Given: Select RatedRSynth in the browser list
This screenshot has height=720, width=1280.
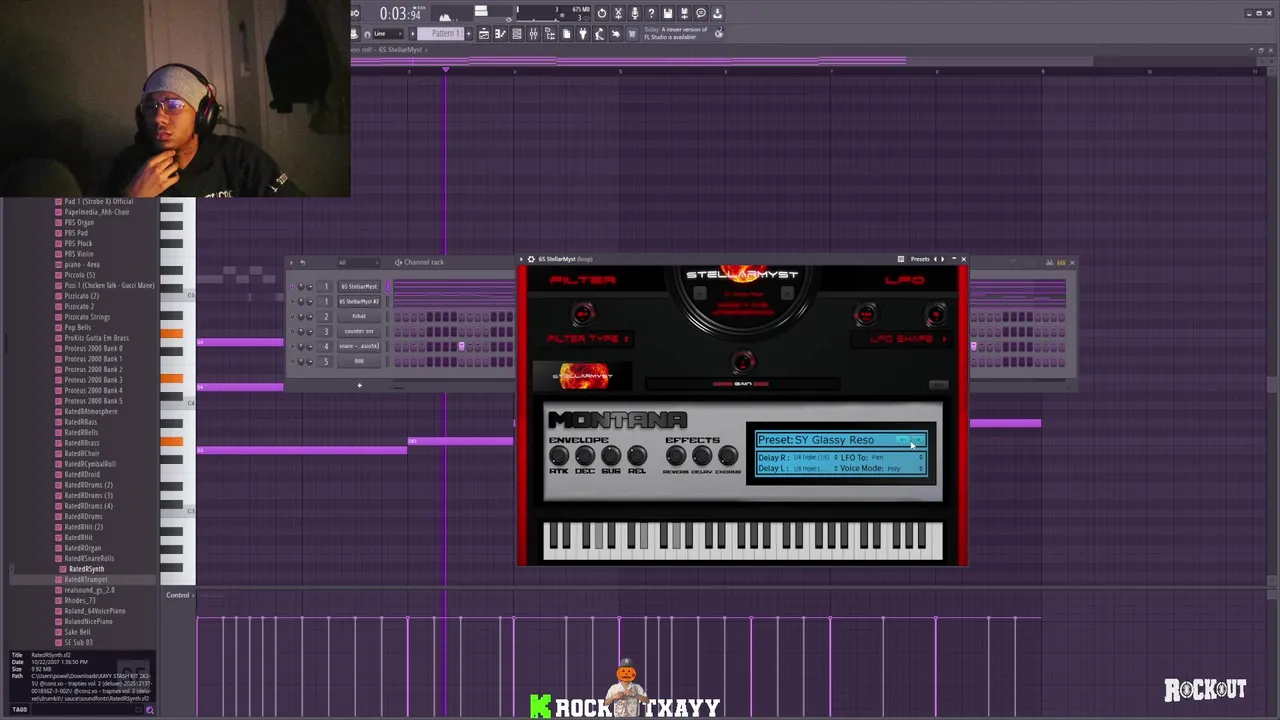Looking at the screenshot, I should click(x=86, y=569).
